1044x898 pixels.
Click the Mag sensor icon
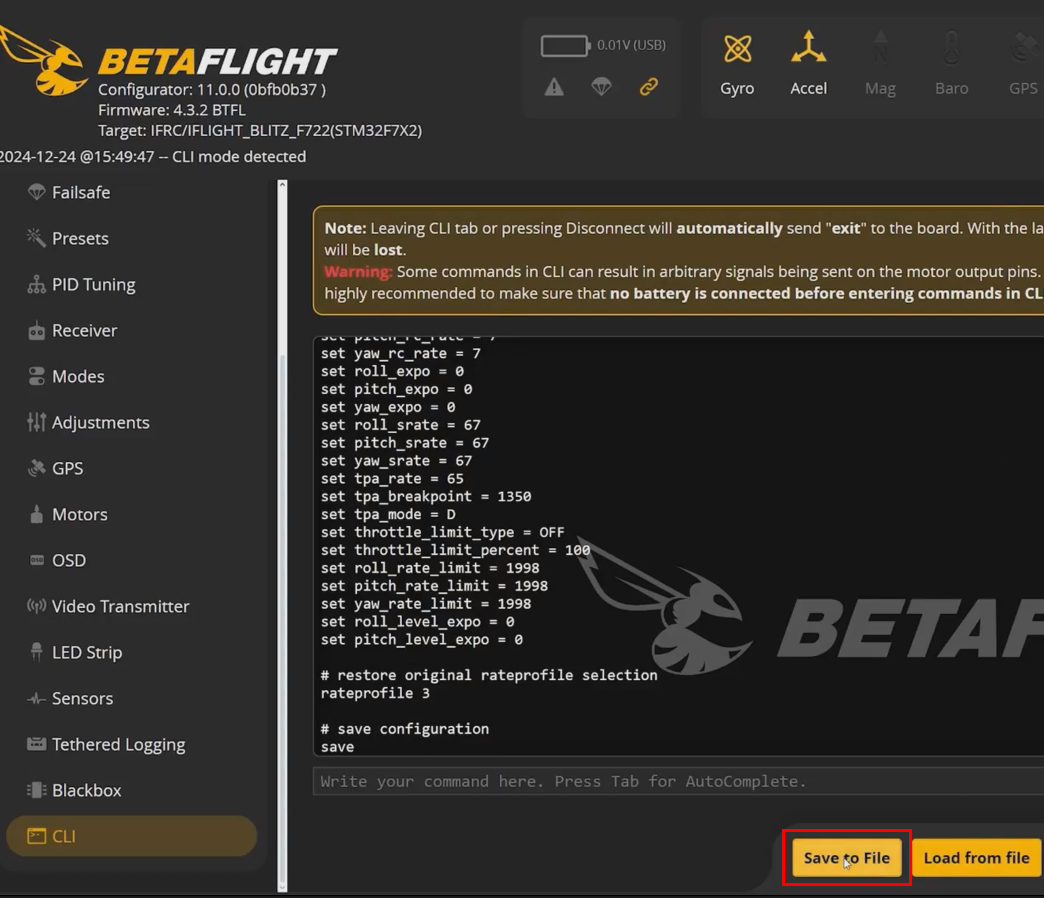(880, 50)
